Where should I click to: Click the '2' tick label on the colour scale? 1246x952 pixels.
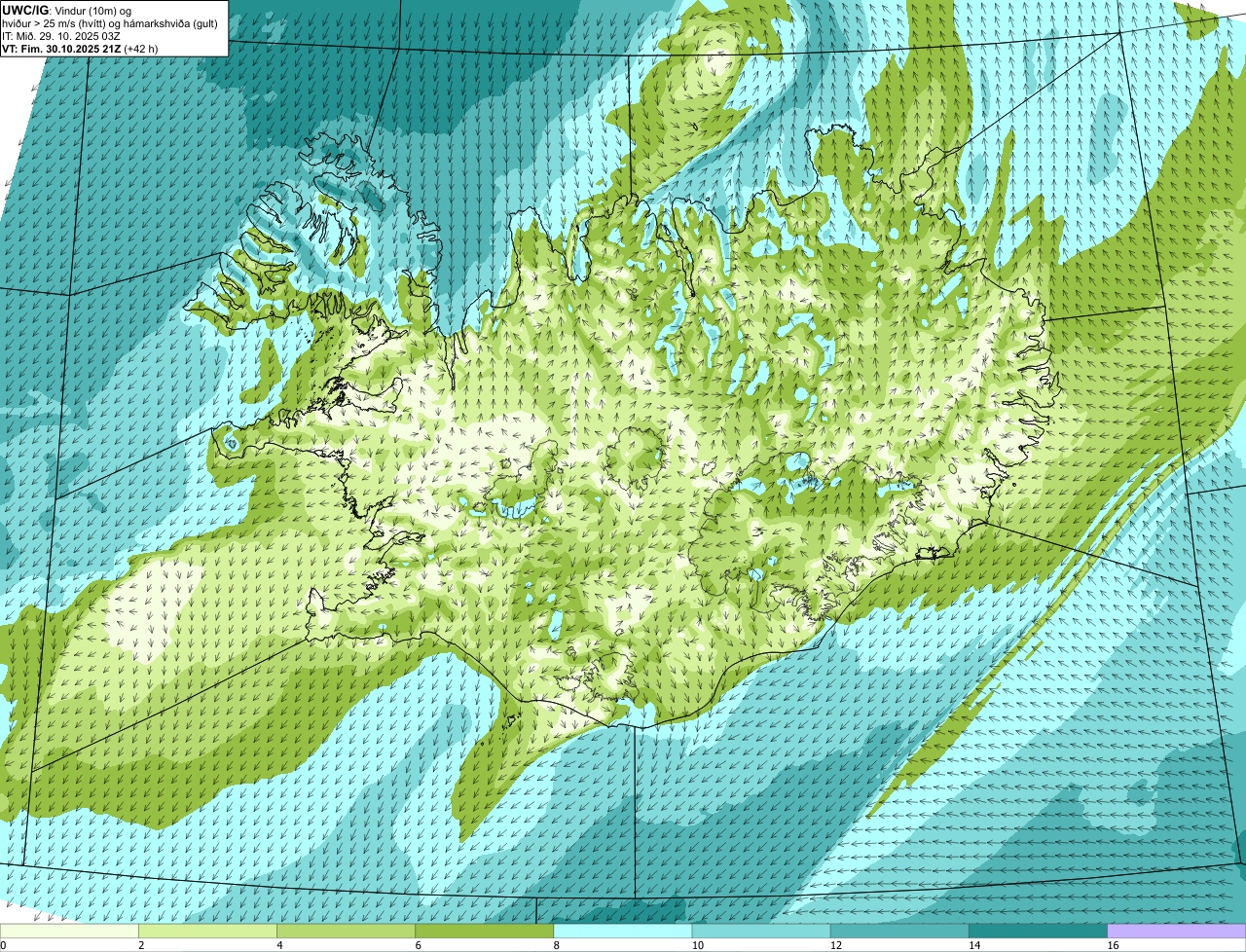[141, 945]
